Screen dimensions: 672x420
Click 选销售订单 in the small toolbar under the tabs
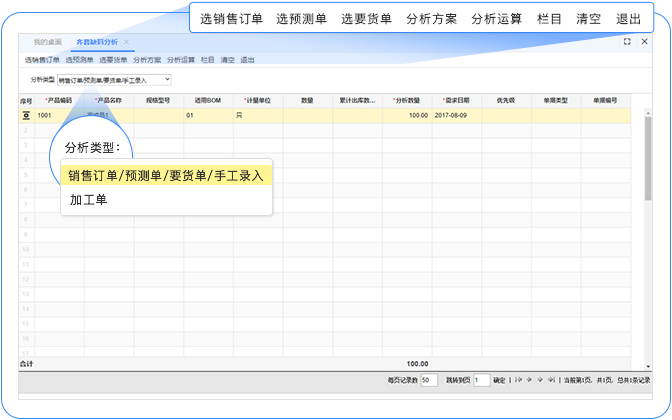pos(42,60)
